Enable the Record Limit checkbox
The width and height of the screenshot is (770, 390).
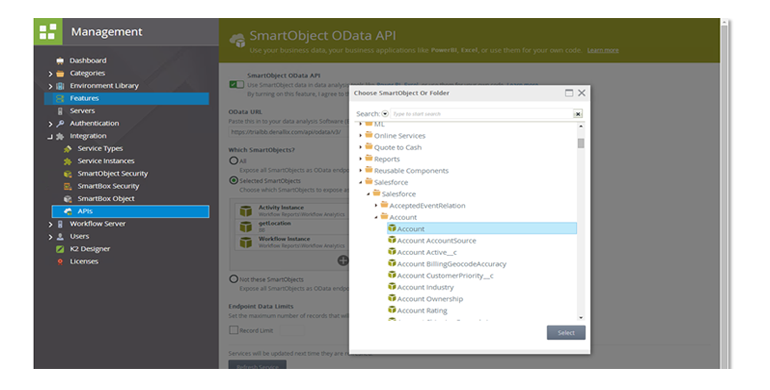[234, 330]
